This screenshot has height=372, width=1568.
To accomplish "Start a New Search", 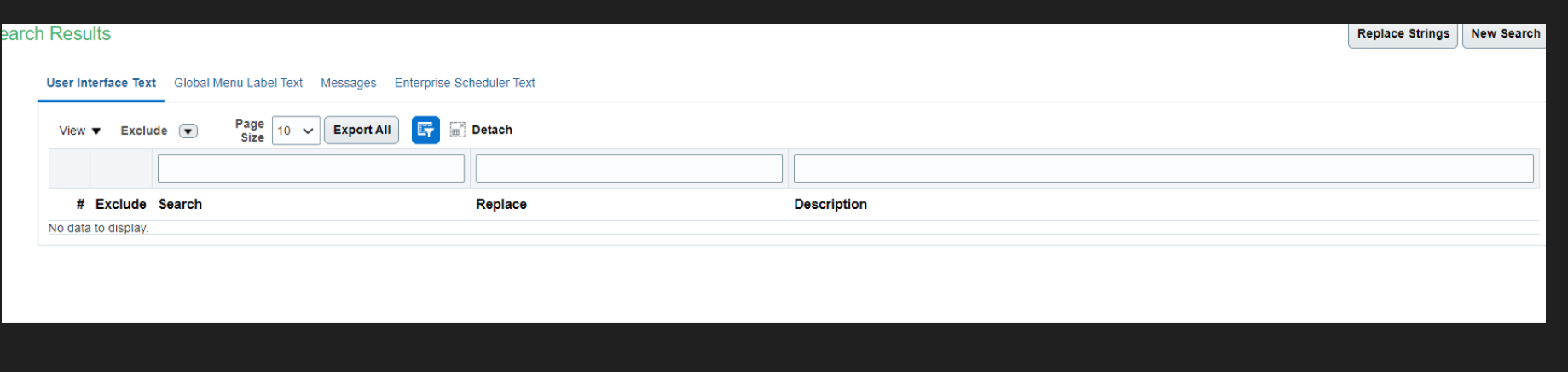I will point(1505,34).
